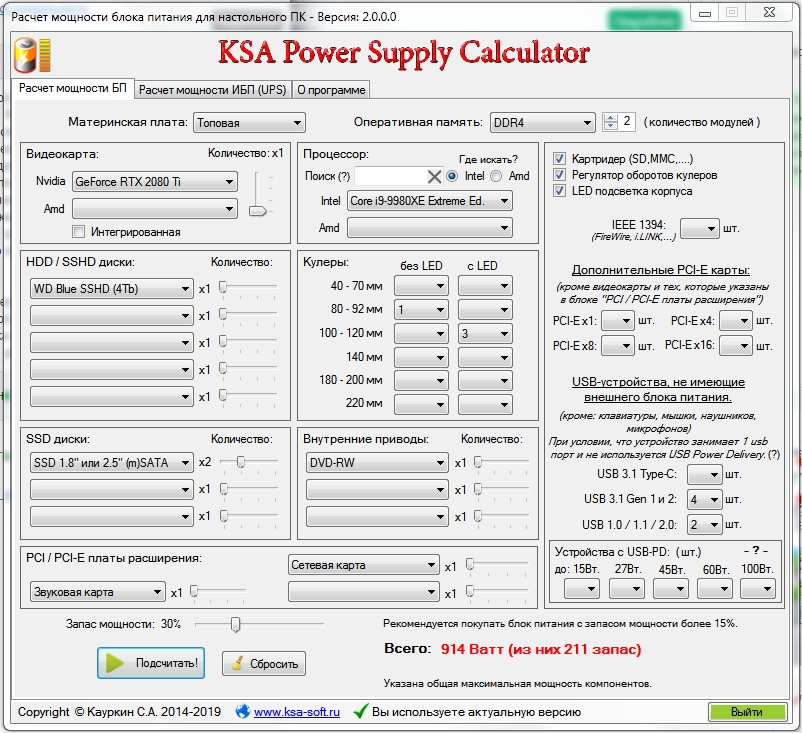Open Оперативная память DDR4 dropdown
Image resolution: width=802 pixels, height=733 pixels.
coord(542,123)
